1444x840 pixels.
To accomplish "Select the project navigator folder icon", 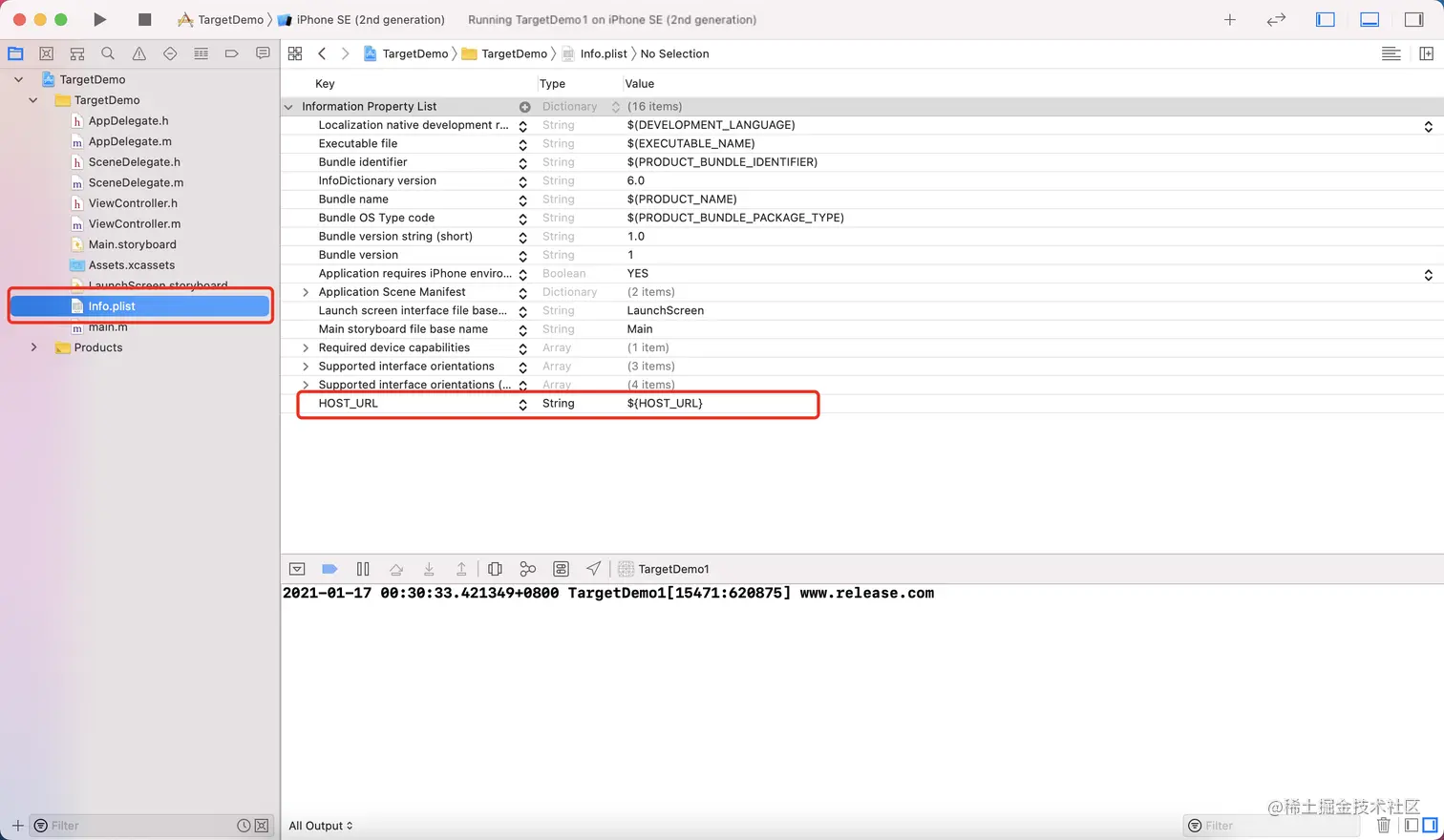I will (x=15, y=53).
